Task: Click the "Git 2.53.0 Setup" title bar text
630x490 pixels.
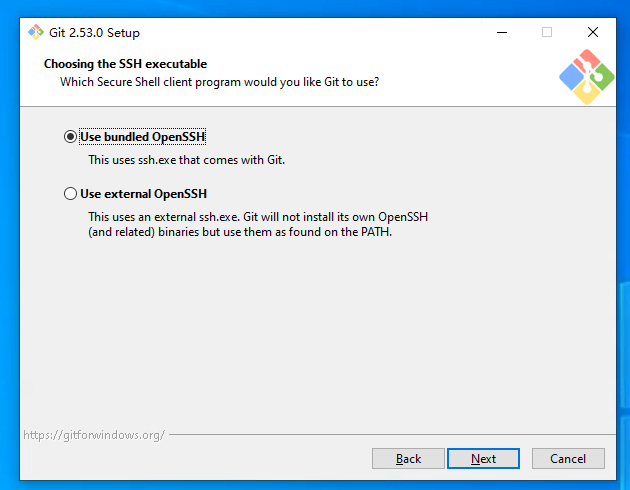Action: 94,32
